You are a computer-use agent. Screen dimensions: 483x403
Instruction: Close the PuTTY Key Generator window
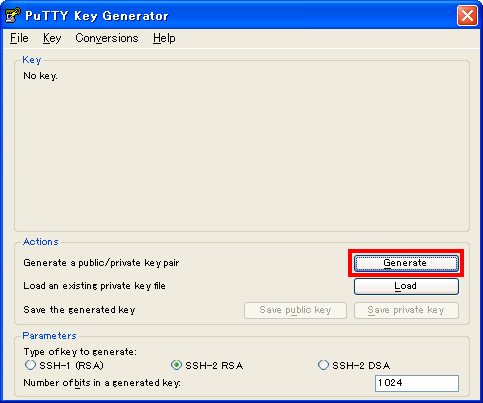(x=467, y=15)
